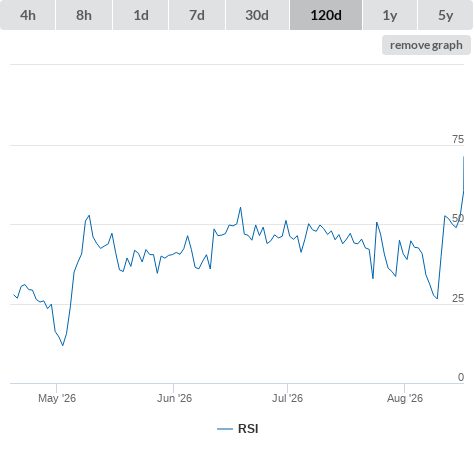474x455 pixels.
Task: Switch to the 4h time range
Action: tap(28, 15)
